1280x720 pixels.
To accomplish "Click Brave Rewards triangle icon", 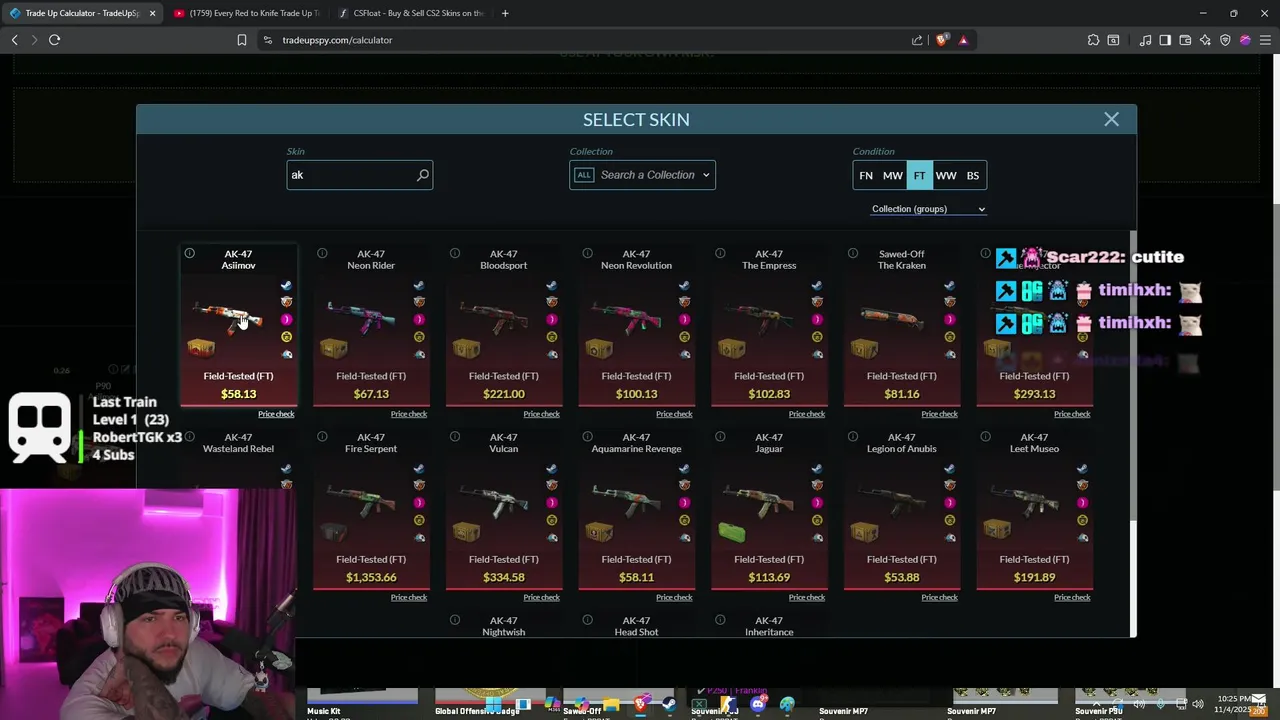I will [x=963, y=40].
